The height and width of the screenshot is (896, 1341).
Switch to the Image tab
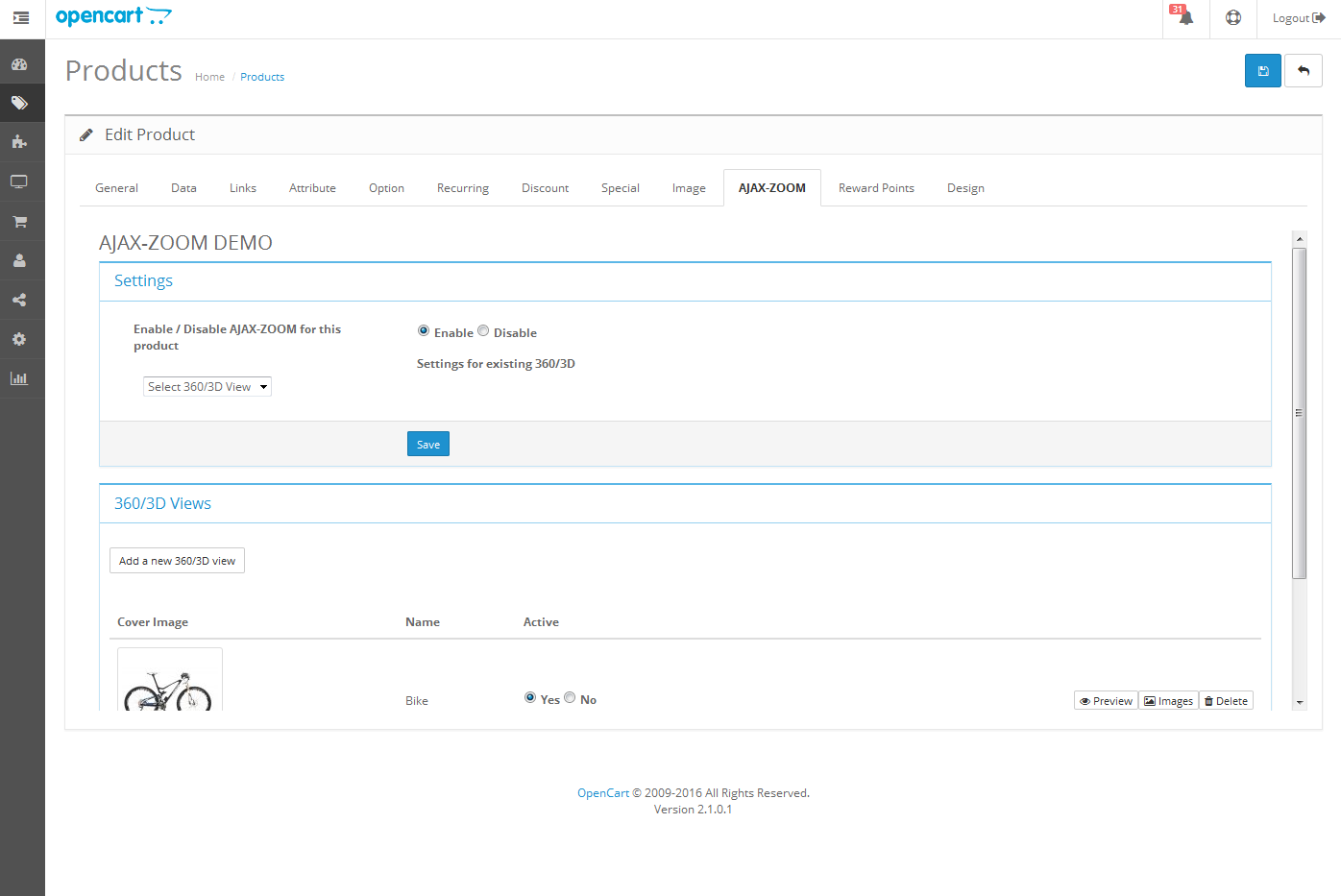click(689, 188)
